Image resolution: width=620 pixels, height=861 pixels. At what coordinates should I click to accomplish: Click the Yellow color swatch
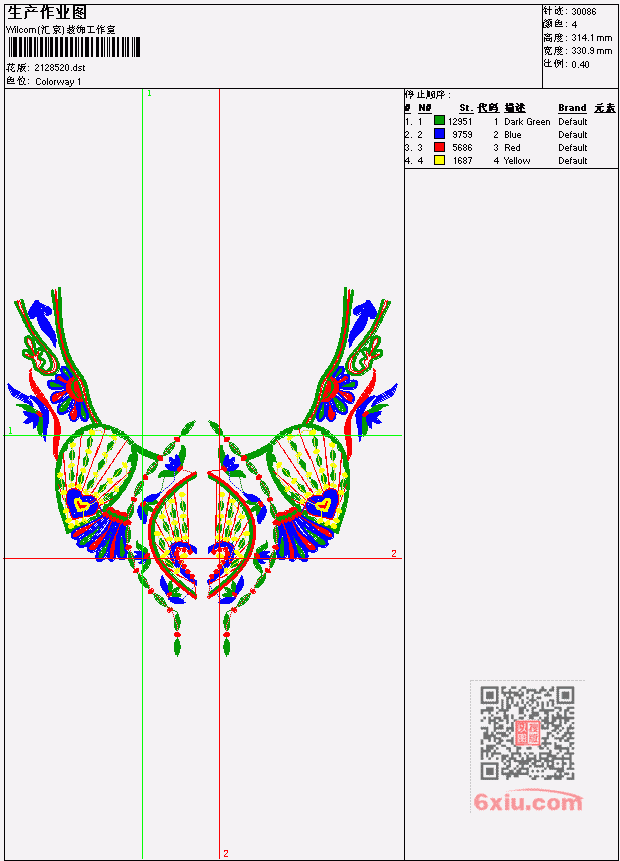point(439,160)
